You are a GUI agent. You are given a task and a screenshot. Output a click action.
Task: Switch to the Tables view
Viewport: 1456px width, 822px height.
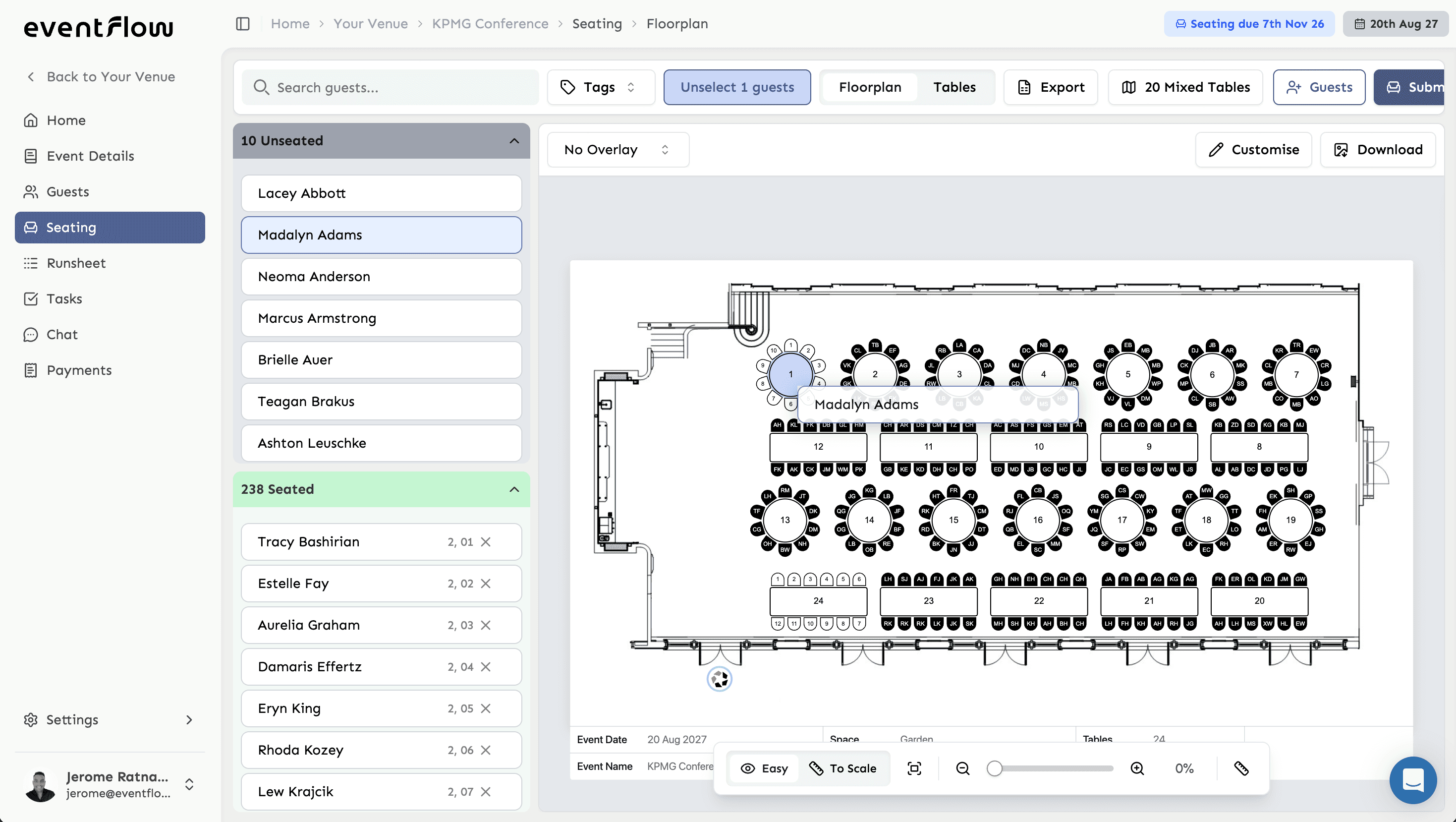954,87
